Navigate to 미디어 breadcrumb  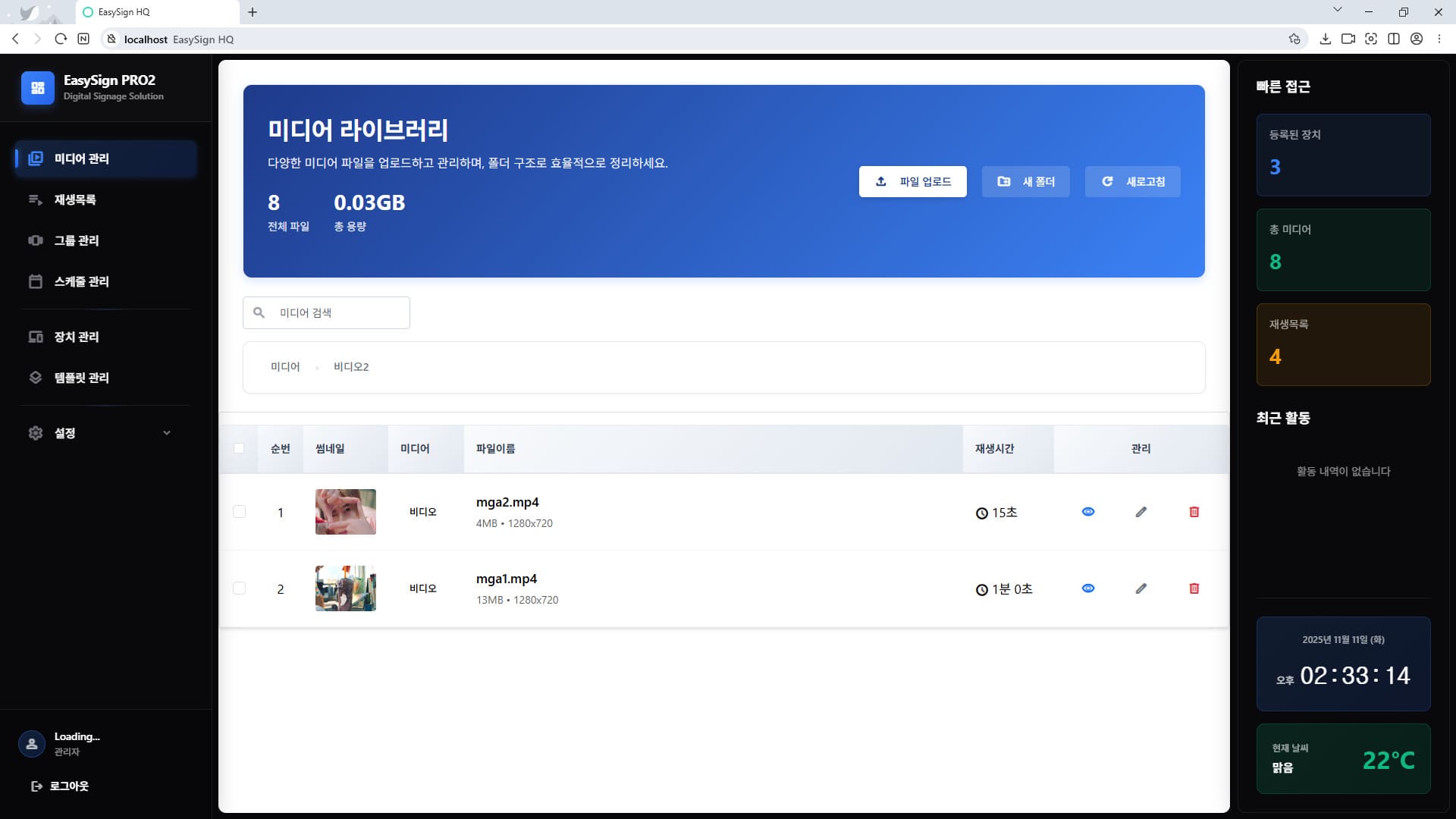(285, 366)
